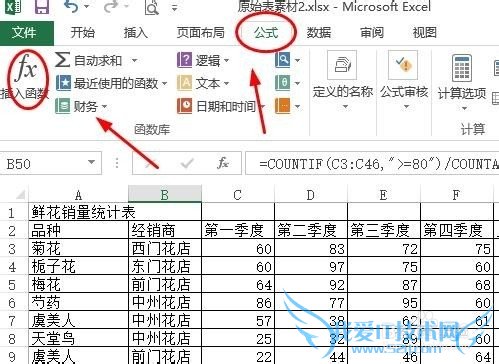Expand Calculation Options dropdown arrow

[464, 108]
